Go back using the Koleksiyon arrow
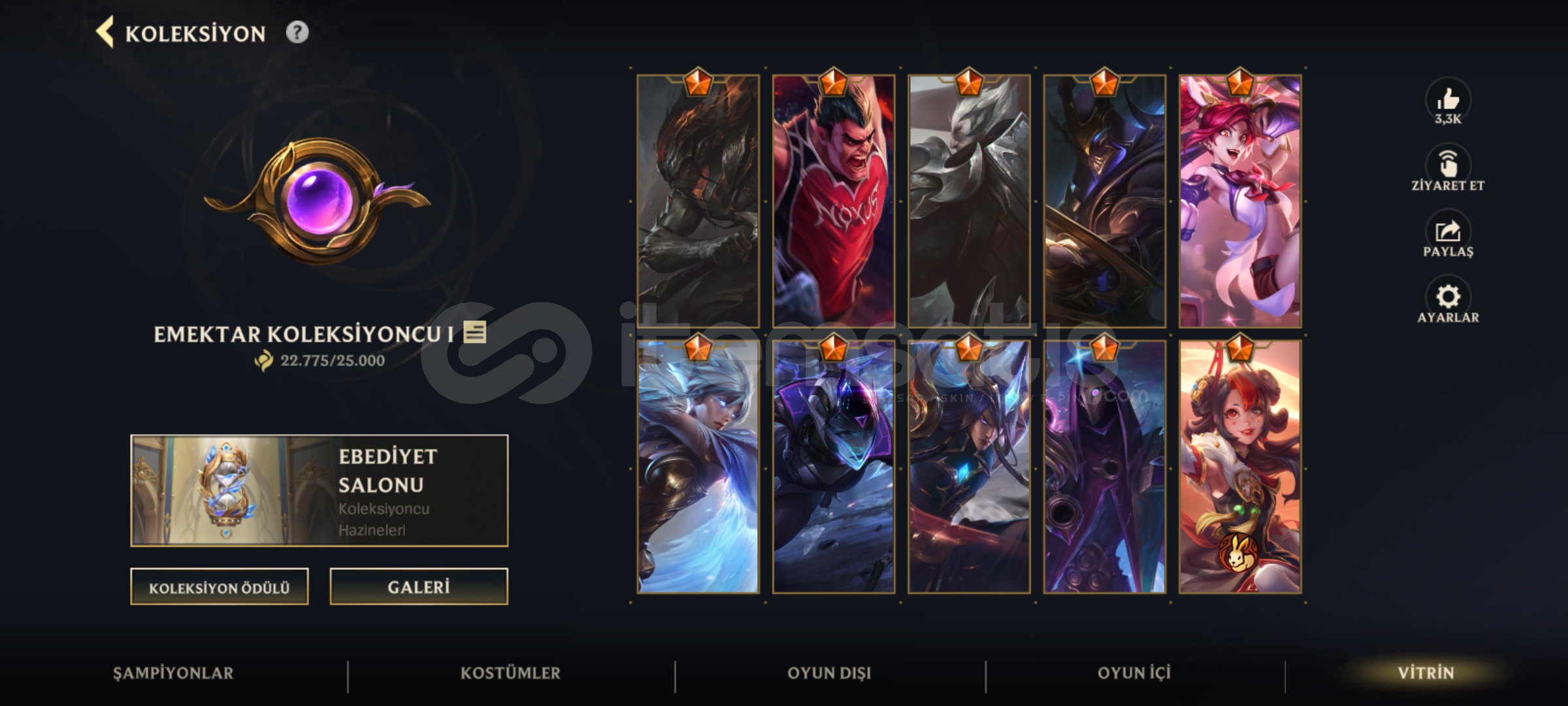The height and width of the screenshot is (706, 1568). click(105, 32)
